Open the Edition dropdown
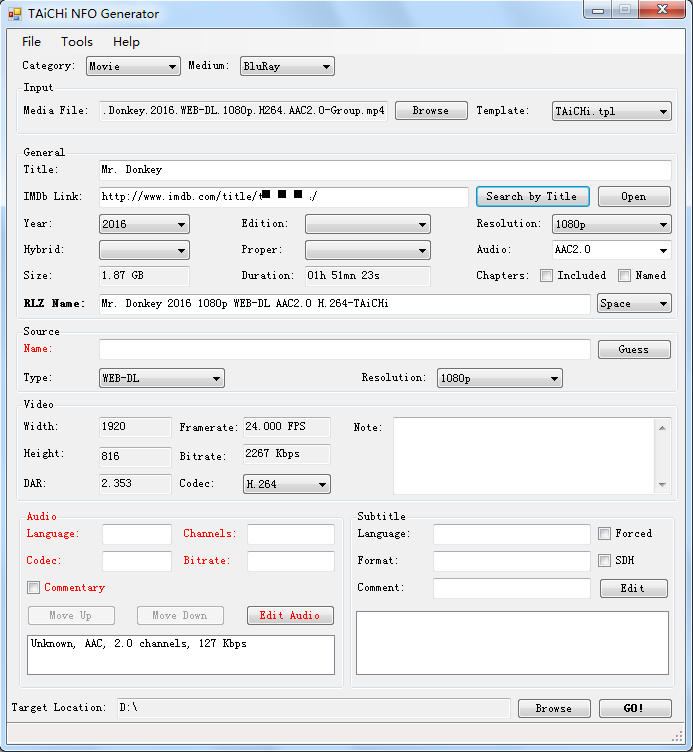The image size is (693, 752). tap(367, 224)
